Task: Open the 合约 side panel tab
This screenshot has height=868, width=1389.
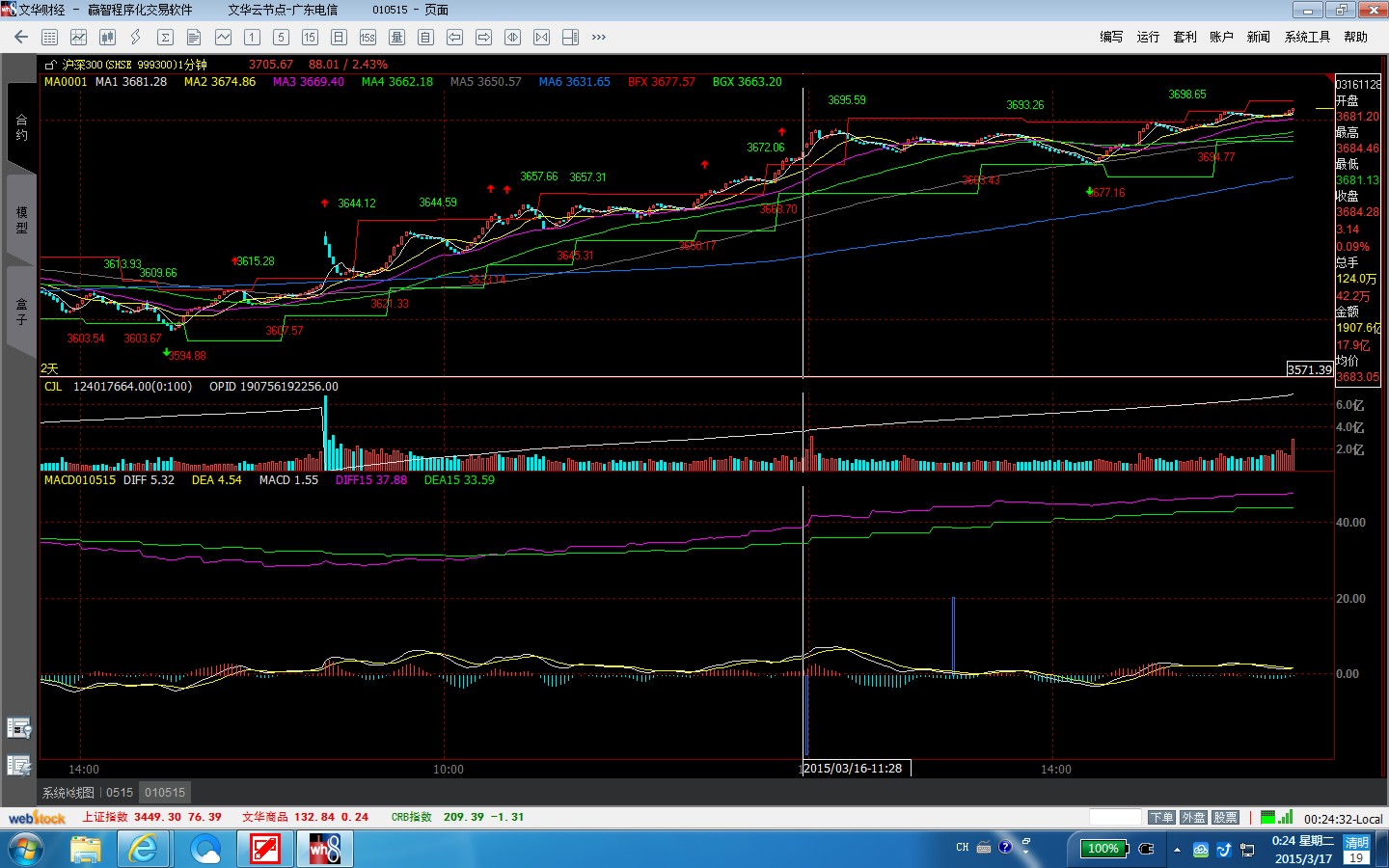Action: tap(21, 127)
